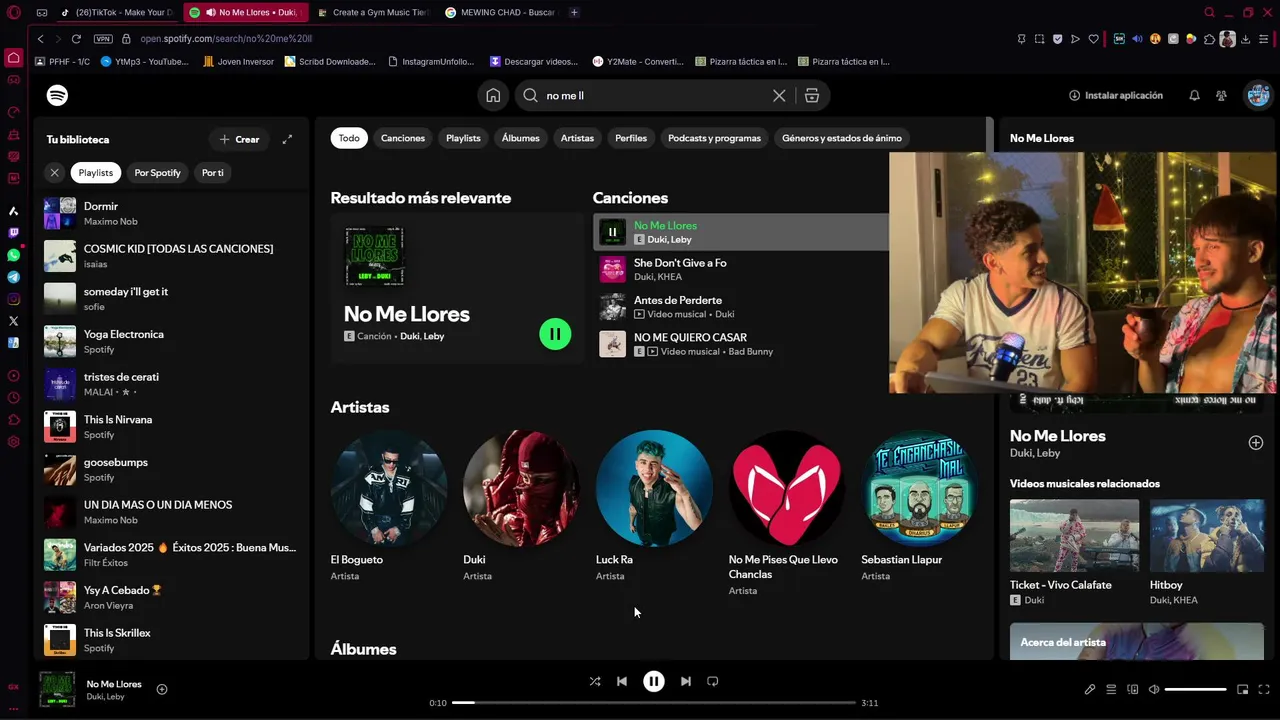Go to Spotify home icon
The width and height of the screenshot is (1280, 720).
point(493,95)
